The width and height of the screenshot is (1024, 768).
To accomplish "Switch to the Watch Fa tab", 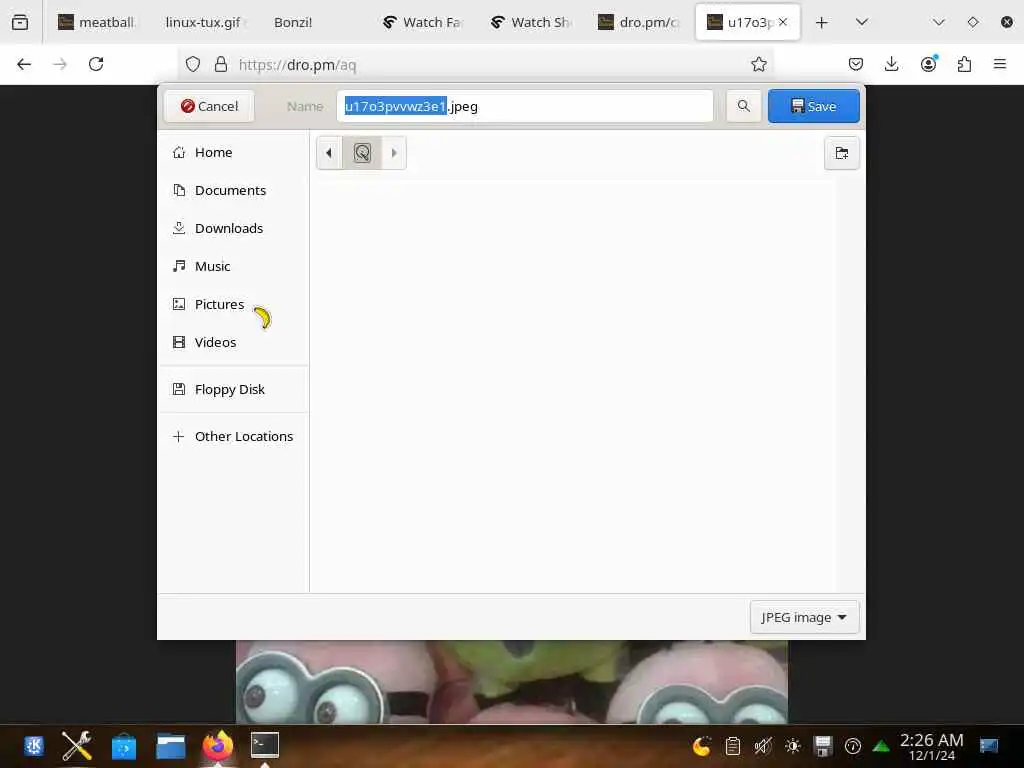I will (422, 22).
